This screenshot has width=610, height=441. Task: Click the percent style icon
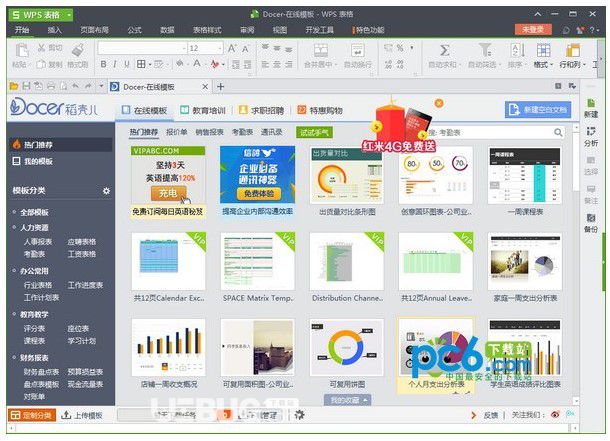[x=400, y=48]
